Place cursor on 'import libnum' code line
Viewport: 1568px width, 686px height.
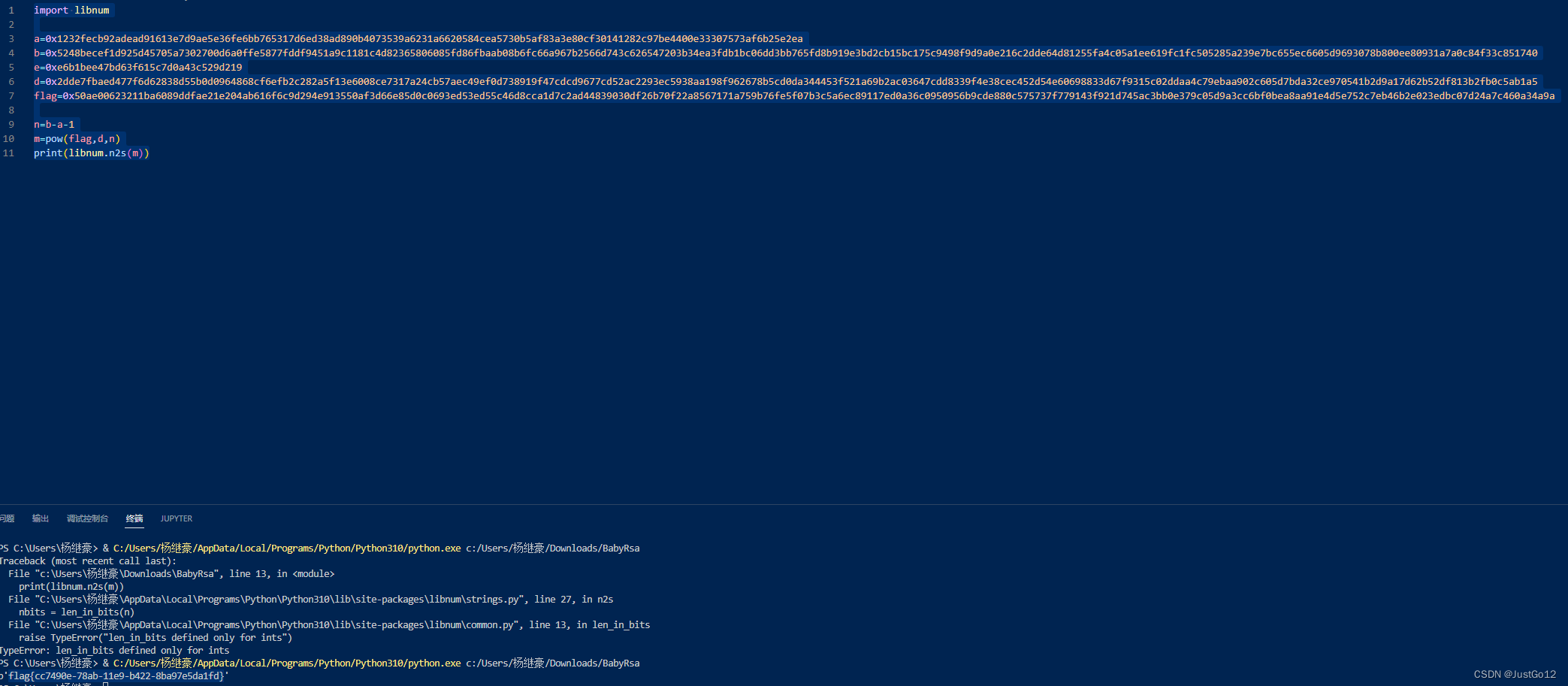tap(71, 10)
